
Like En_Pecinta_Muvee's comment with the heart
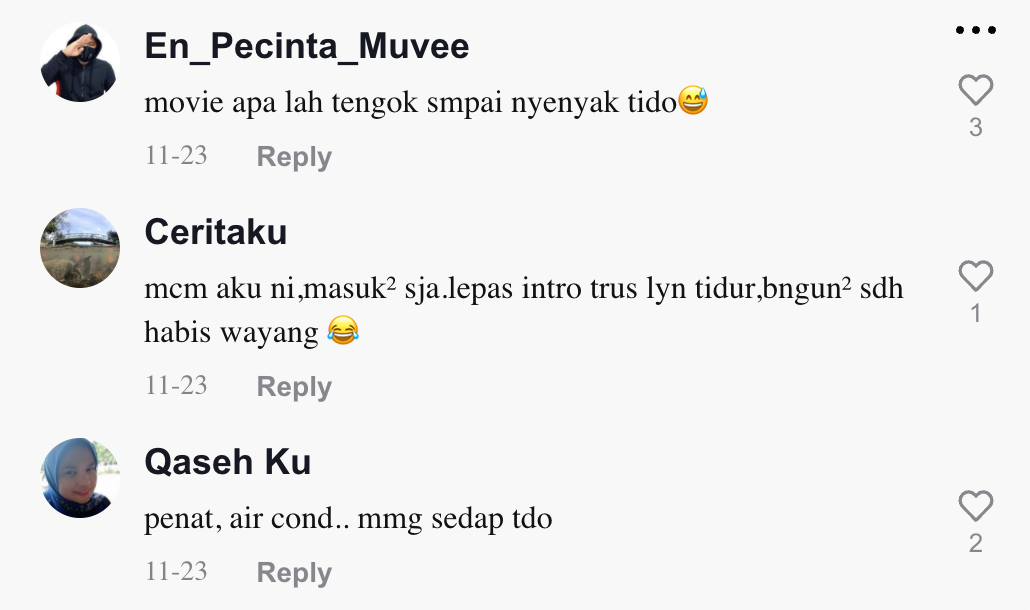975,91
